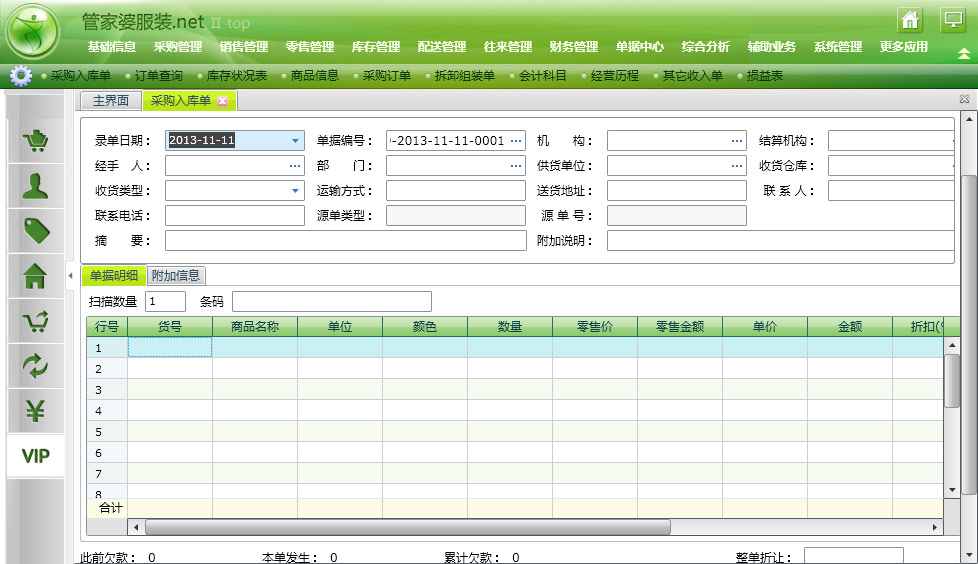This screenshot has width=978, height=564.
Task: Click the person silhouette sidebar icon
Action: (36, 186)
